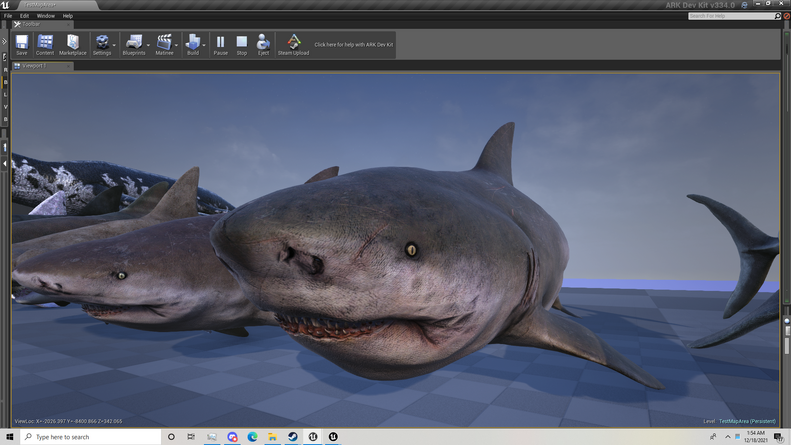Screen dimensions: 791x445
Task: Click the magnifier icon in help search
Action: [x=777, y=16]
